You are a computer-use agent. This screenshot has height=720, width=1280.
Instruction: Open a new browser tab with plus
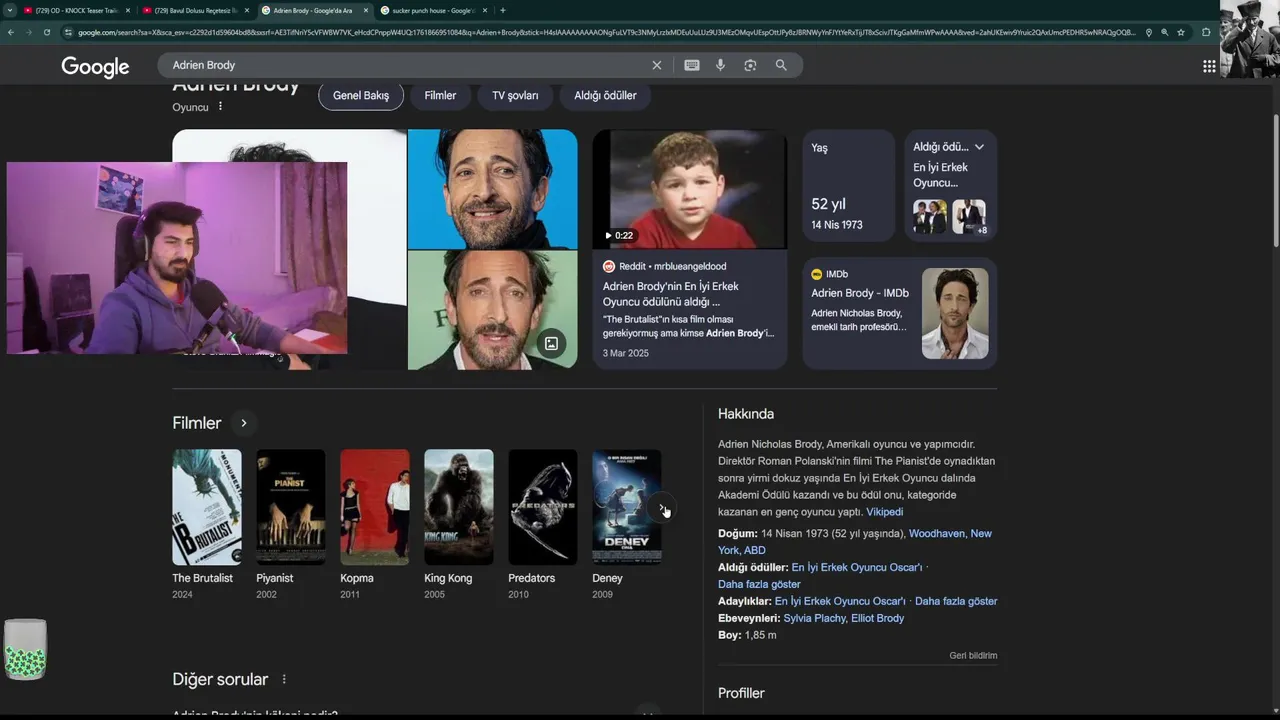click(502, 10)
